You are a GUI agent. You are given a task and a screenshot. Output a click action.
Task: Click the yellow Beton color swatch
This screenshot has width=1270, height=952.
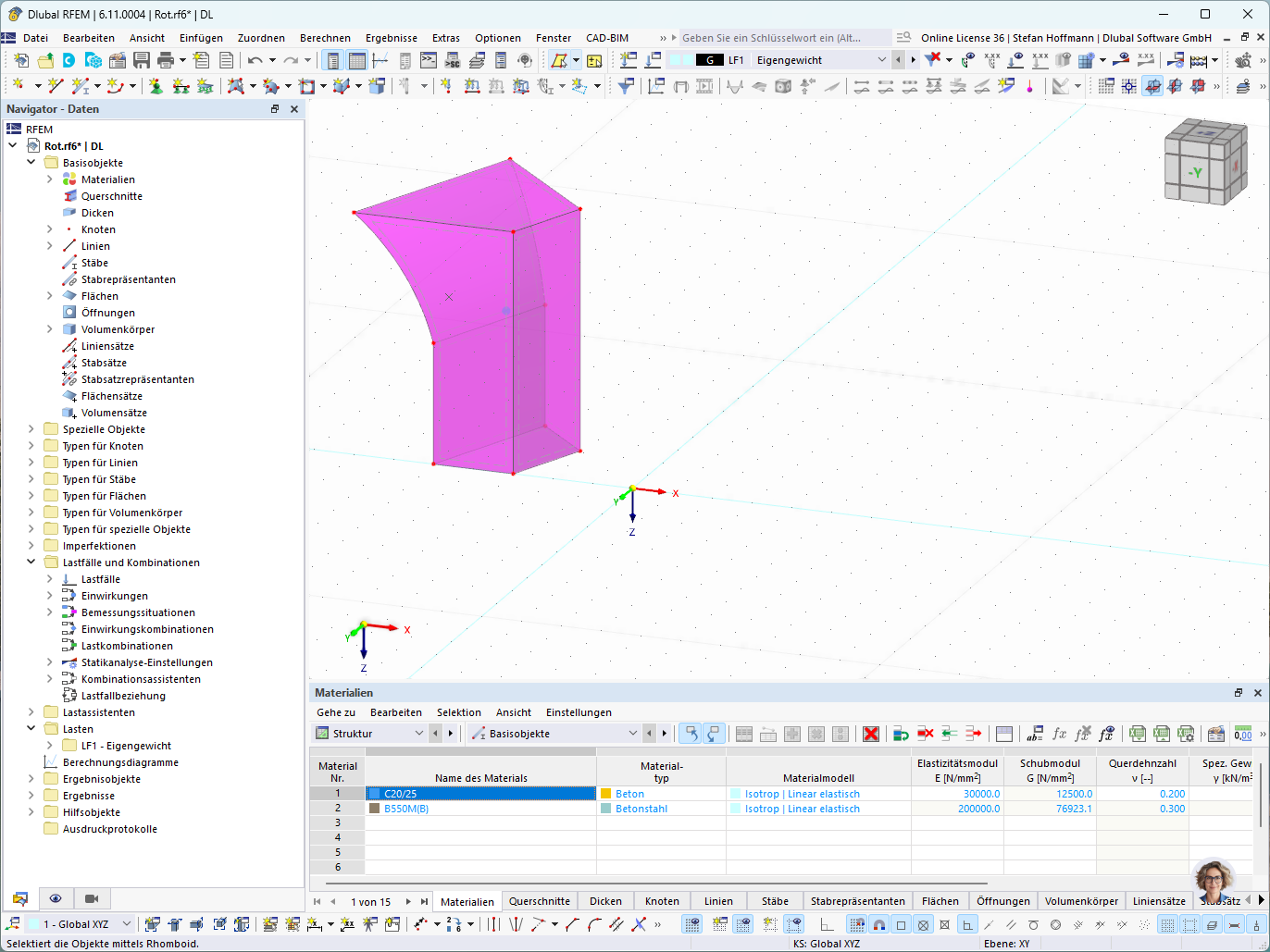[606, 794]
